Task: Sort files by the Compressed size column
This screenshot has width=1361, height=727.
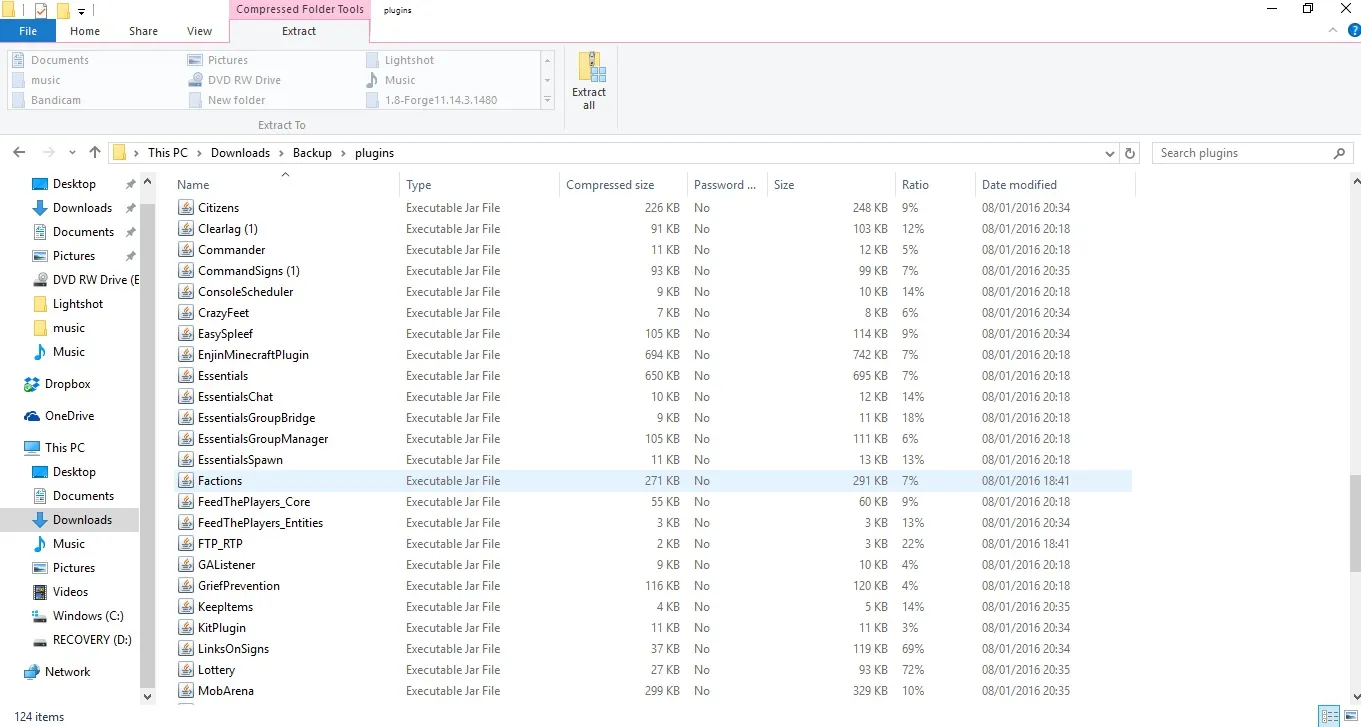Action: click(610, 185)
